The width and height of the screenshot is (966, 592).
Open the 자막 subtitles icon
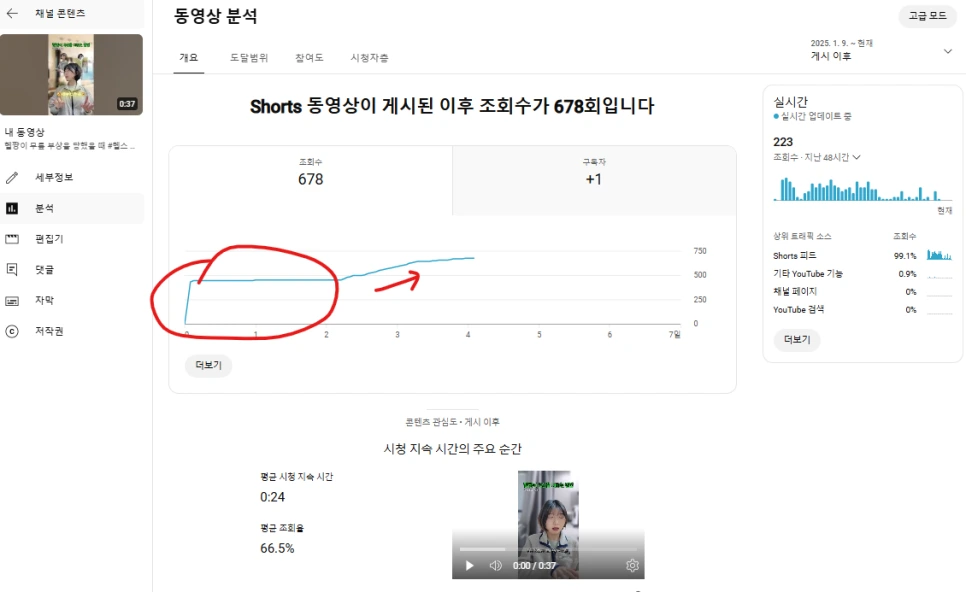tap(12, 301)
